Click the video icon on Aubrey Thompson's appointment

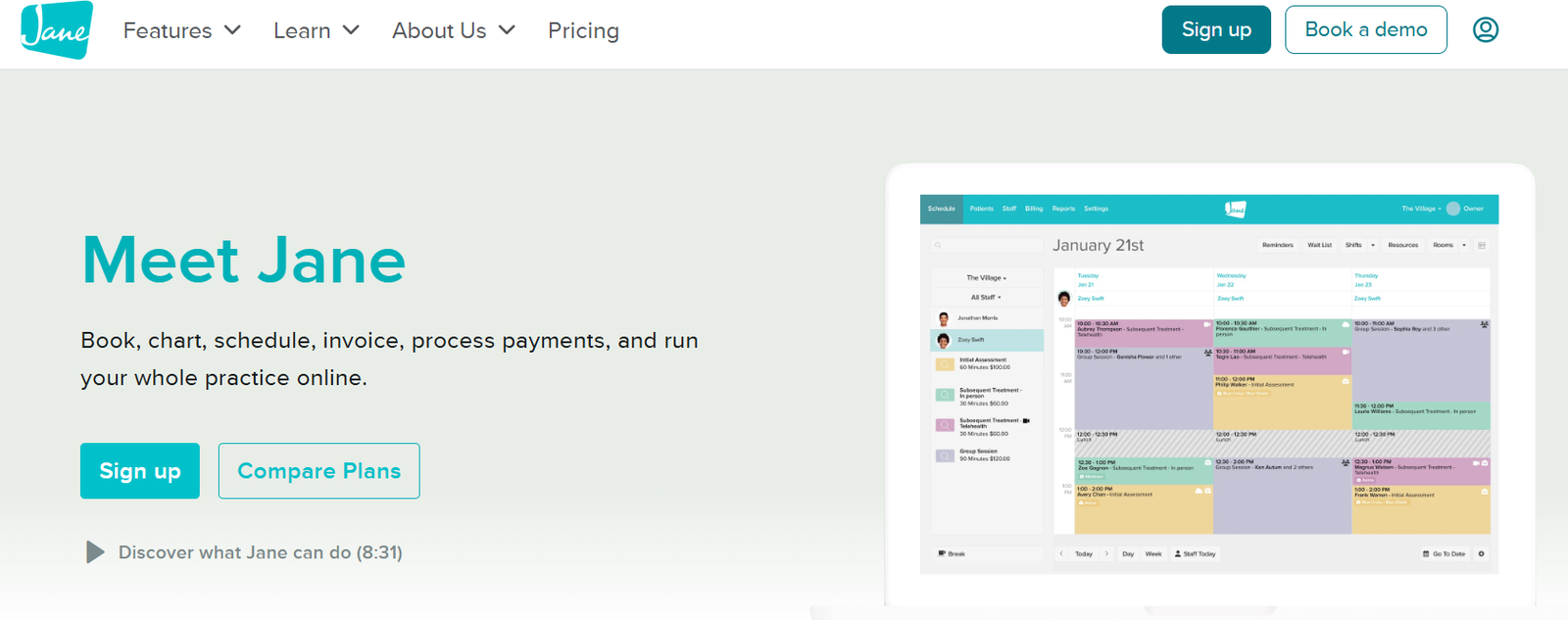[x=1207, y=324]
